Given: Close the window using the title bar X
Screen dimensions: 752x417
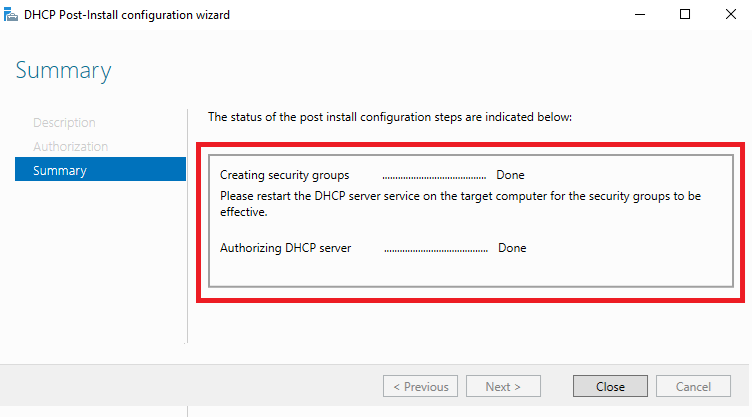Looking at the screenshot, I should (729, 14).
